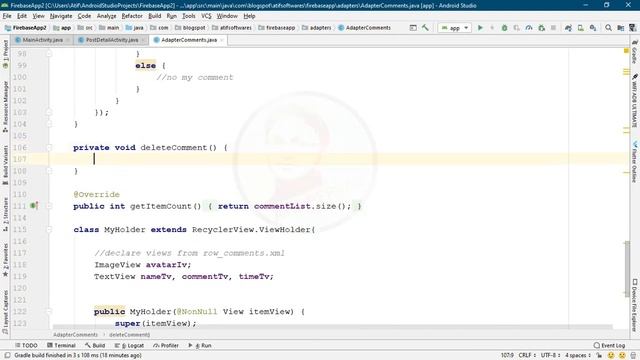Open SDK Manager icon in toolbar
Viewport: 640px width, 360px height.
(x=593, y=28)
